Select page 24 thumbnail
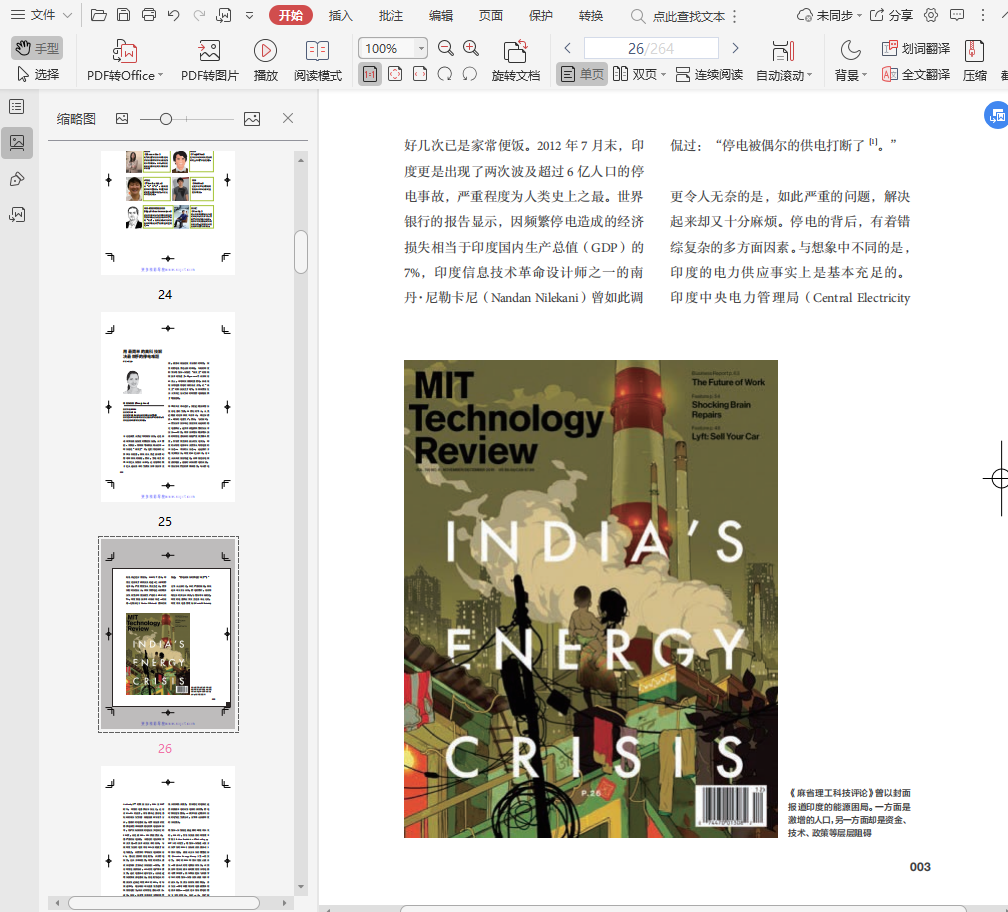This screenshot has width=1008, height=912. [x=168, y=213]
